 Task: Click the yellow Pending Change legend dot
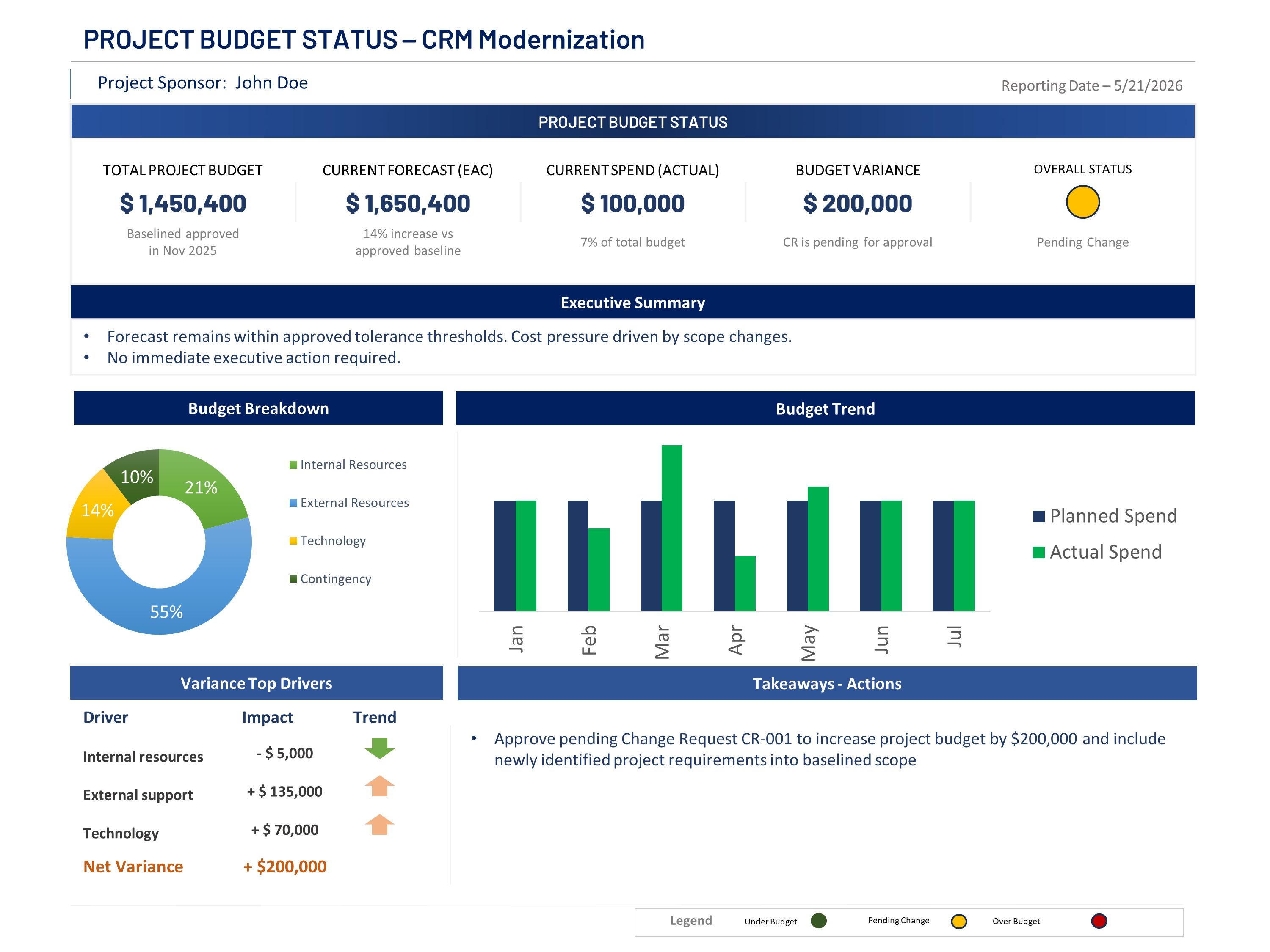click(x=959, y=921)
